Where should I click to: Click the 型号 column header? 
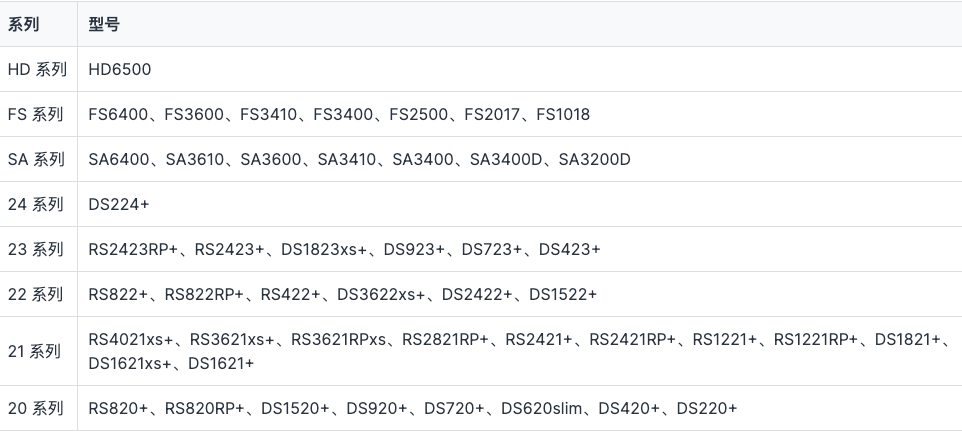point(104,24)
